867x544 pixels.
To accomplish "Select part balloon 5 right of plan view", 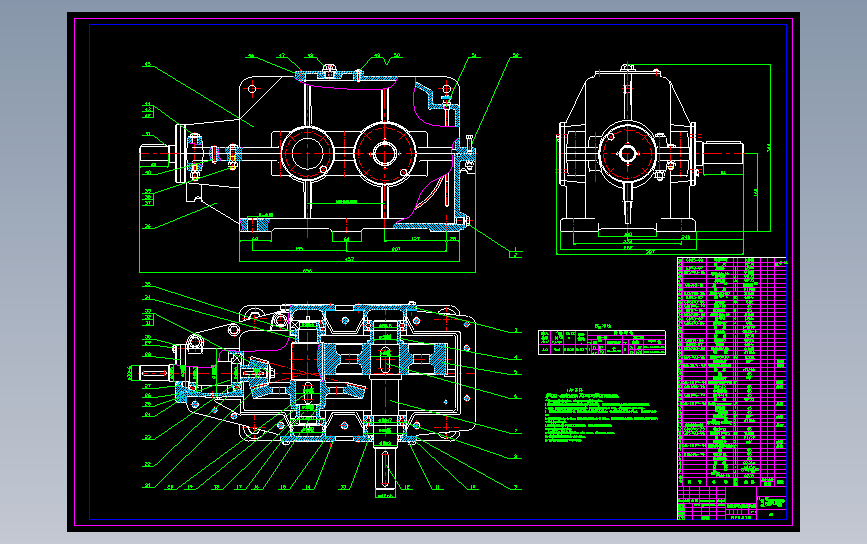I will click(x=516, y=373).
